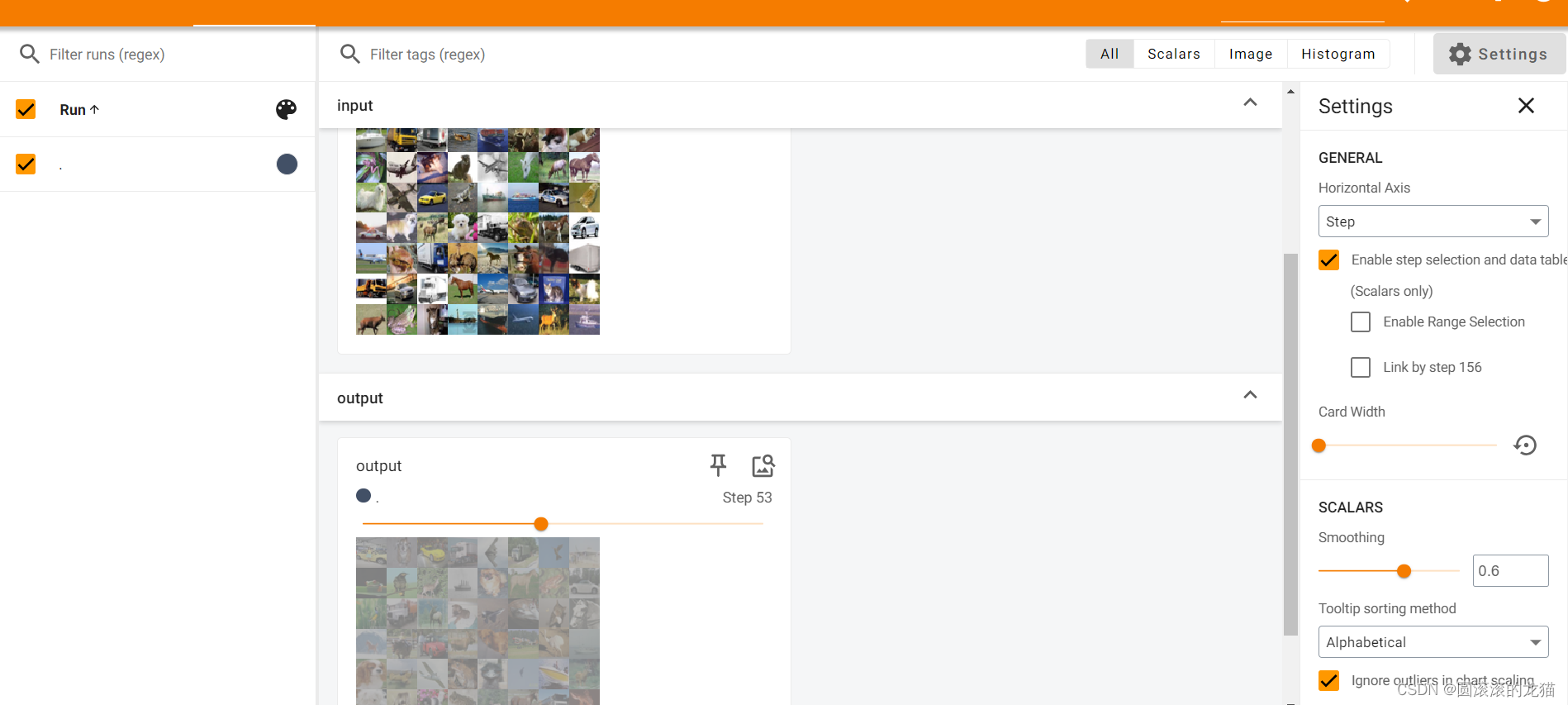Image resolution: width=1568 pixels, height=705 pixels.
Task: Open the Tooltip sorting method dropdown
Action: coord(1433,642)
